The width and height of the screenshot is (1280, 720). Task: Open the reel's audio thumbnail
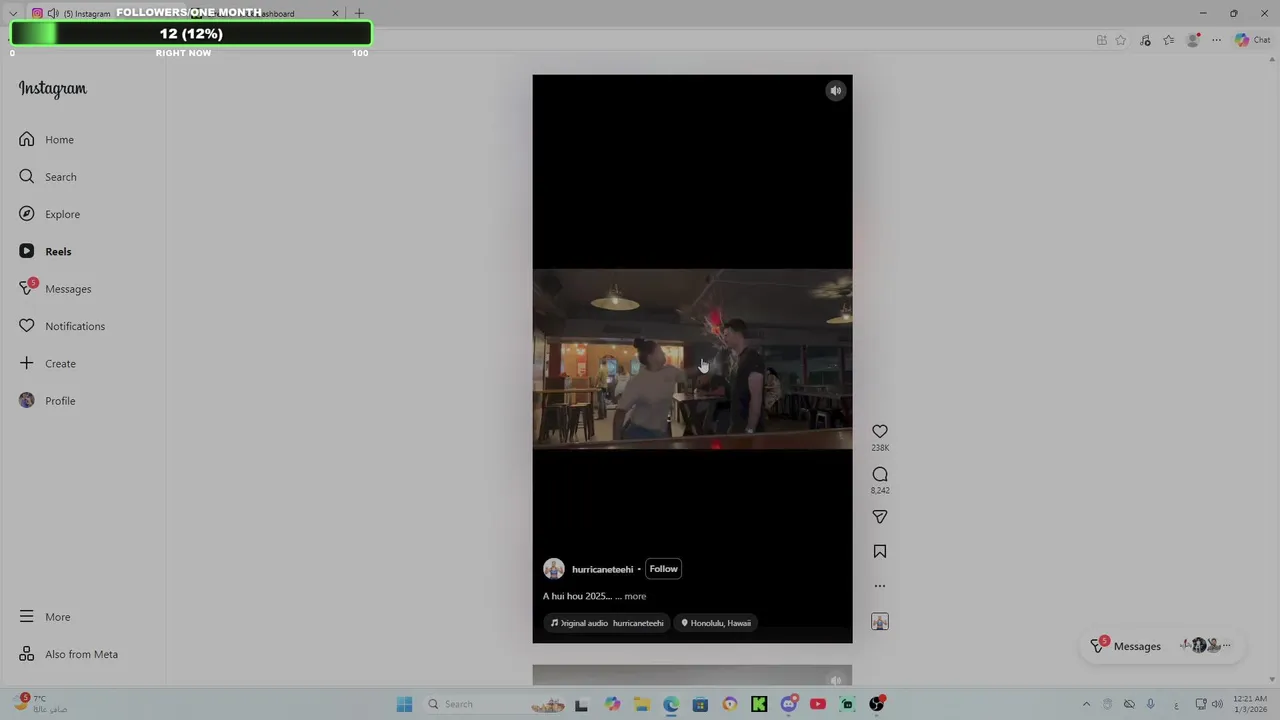pyautogui.click(x=880, y=622)
